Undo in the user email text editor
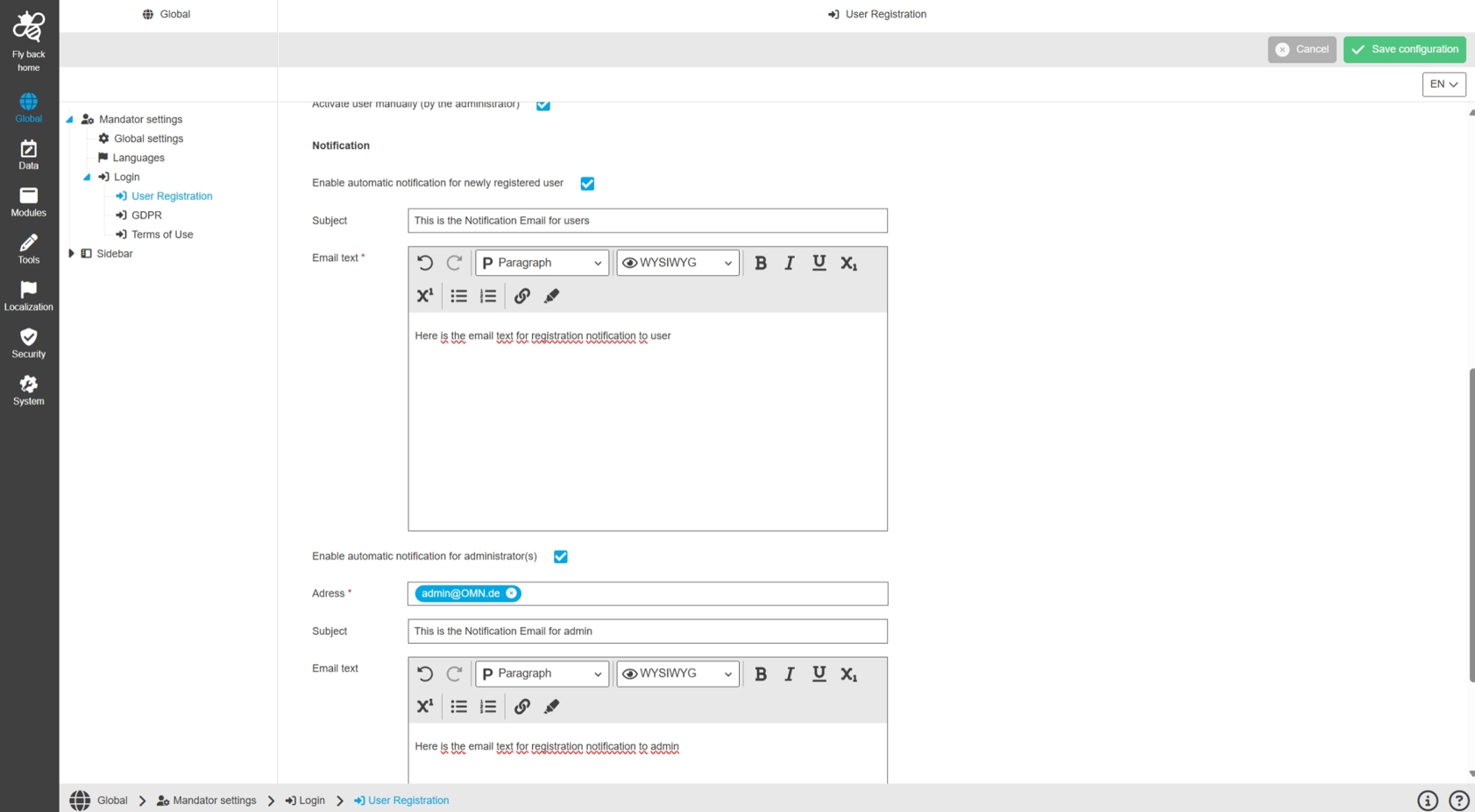This screenshot has width=1475, height=812. (425, 263)
